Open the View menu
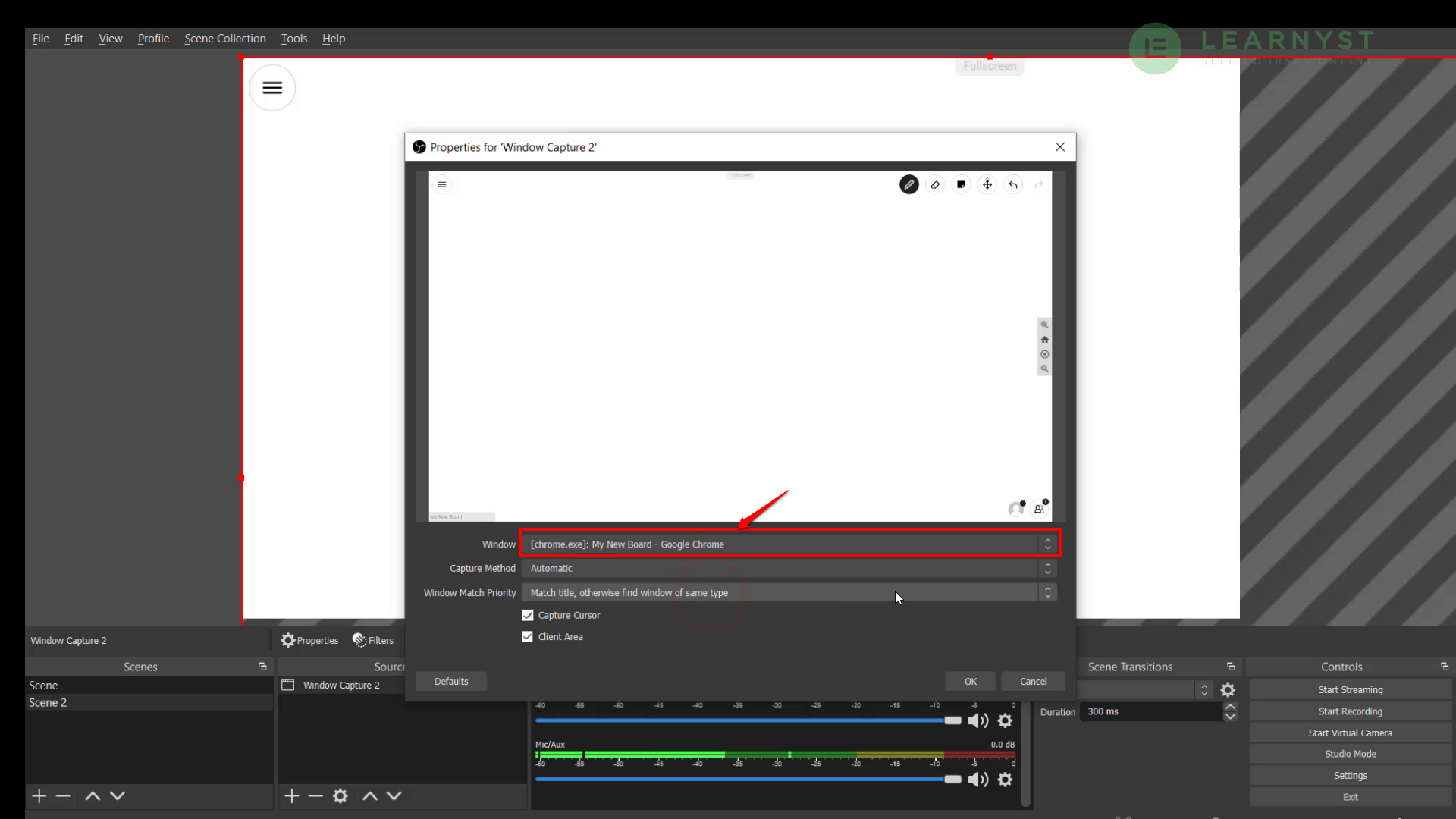Viewport: 1456px width, 819px height. 111,38
